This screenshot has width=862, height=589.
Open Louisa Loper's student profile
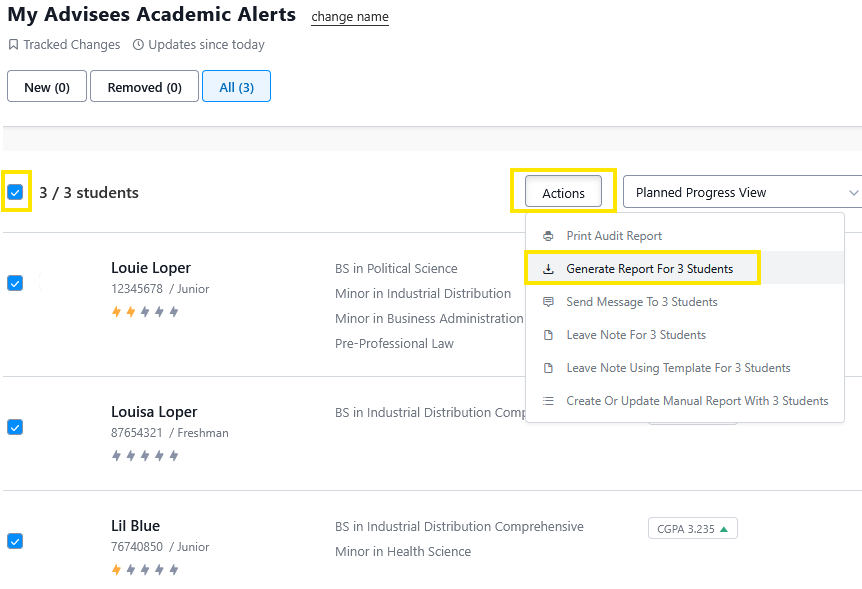154,412
